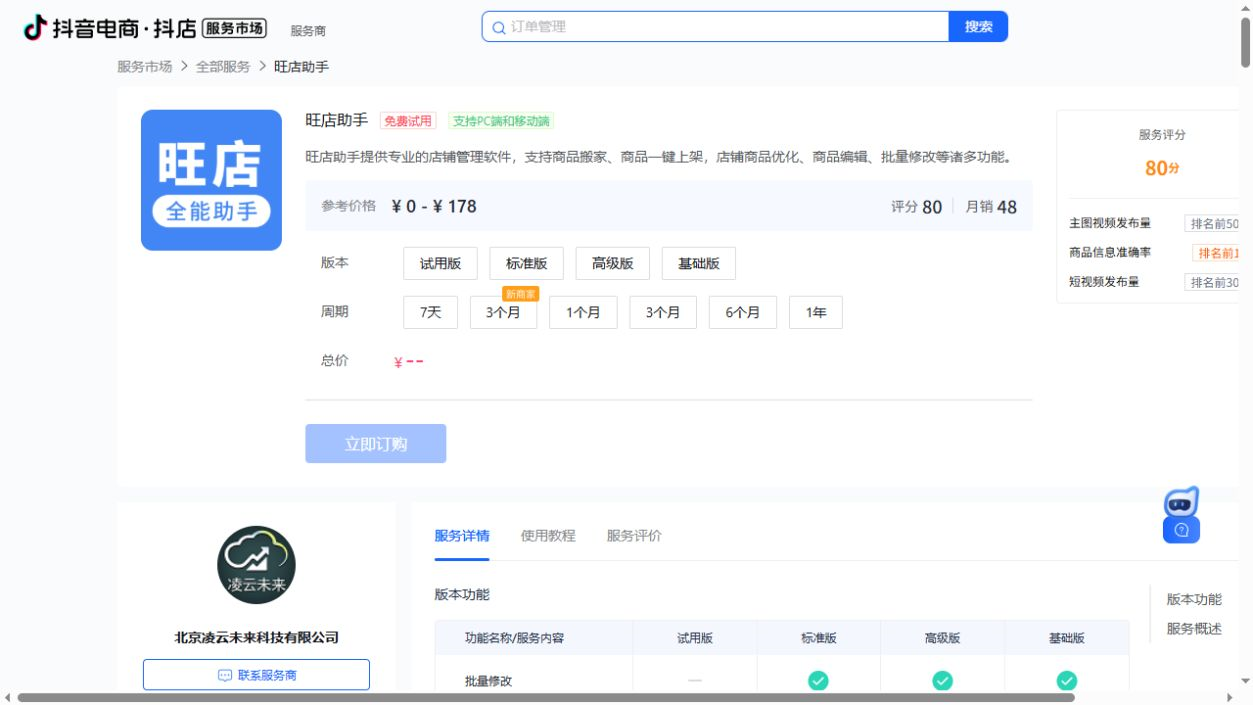Click the 凌云未来 company avatar
Image resolution: width=1253 pixels, height=705 pixels.
click(256, 565)
